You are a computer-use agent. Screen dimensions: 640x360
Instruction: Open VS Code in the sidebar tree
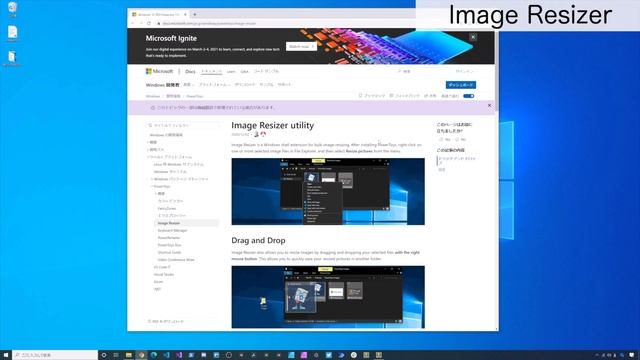(162, 267)
